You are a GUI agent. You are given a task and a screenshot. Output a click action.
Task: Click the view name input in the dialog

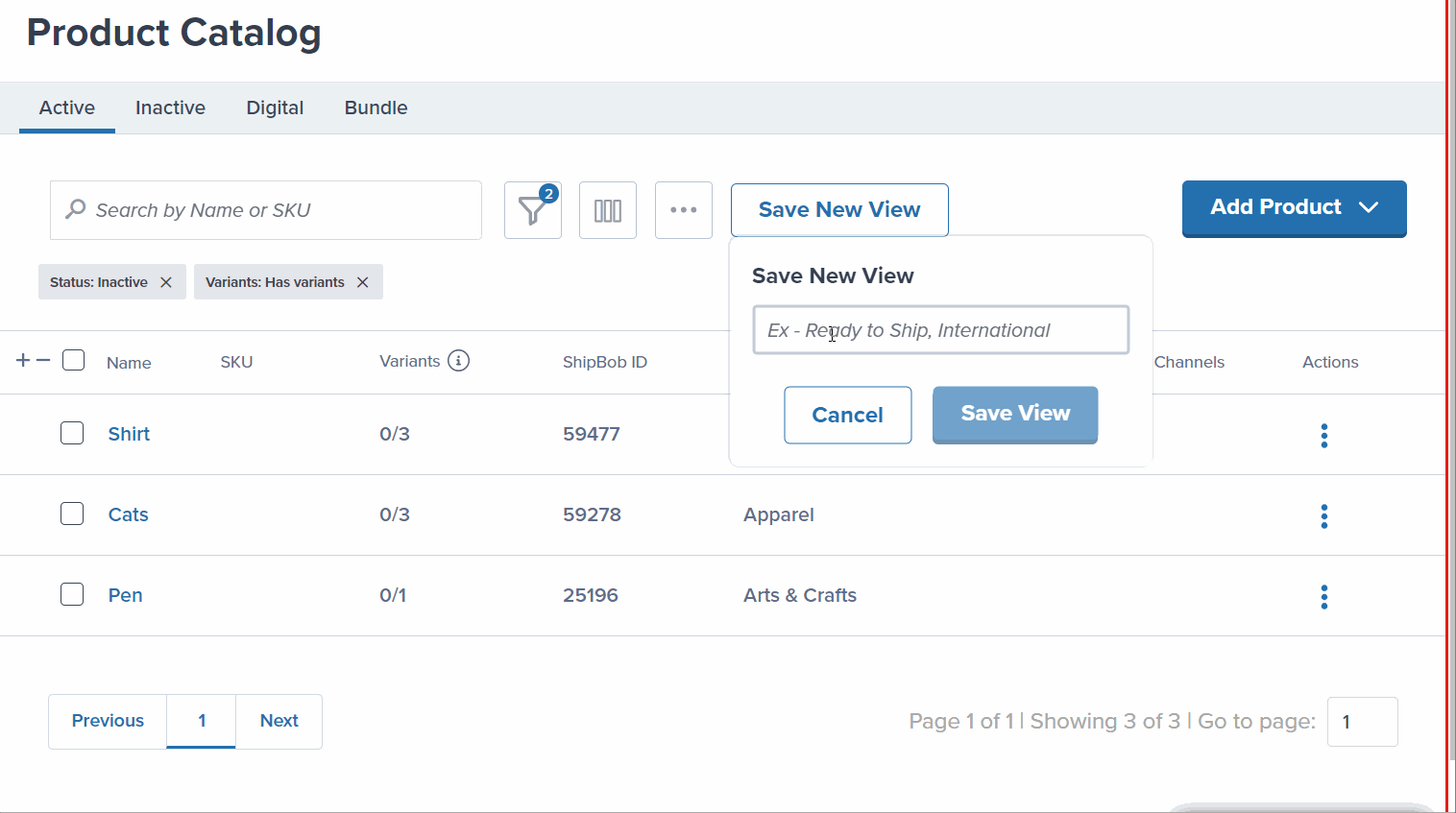click(x=939, y=329)
